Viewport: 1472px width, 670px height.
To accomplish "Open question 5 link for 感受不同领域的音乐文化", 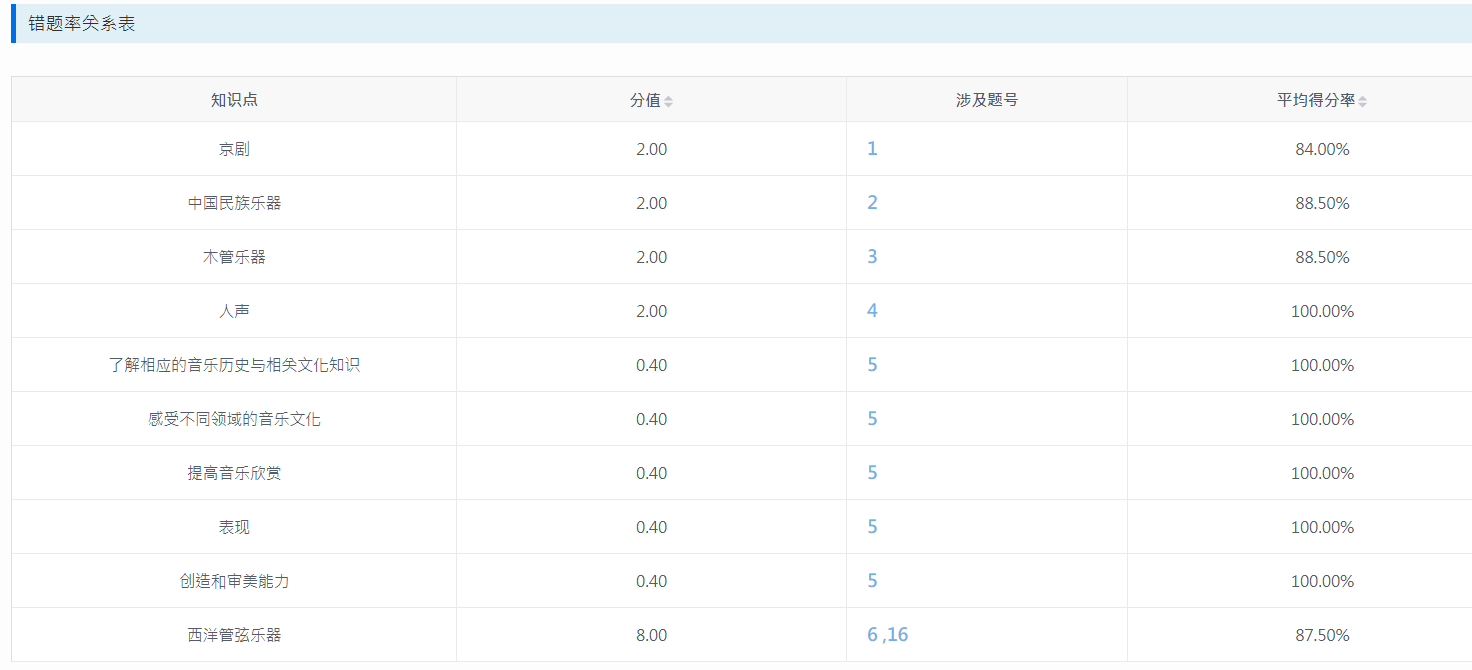I will [872, 419].
